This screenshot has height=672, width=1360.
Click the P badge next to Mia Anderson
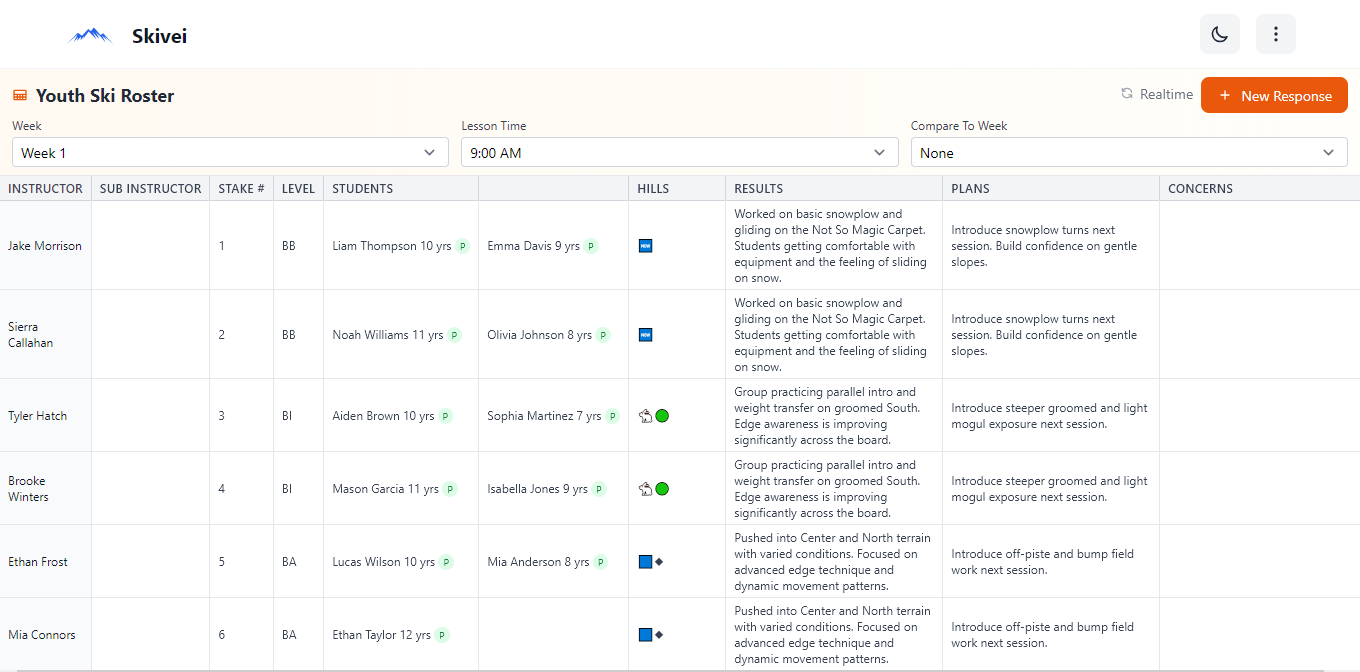click(601, 562)
